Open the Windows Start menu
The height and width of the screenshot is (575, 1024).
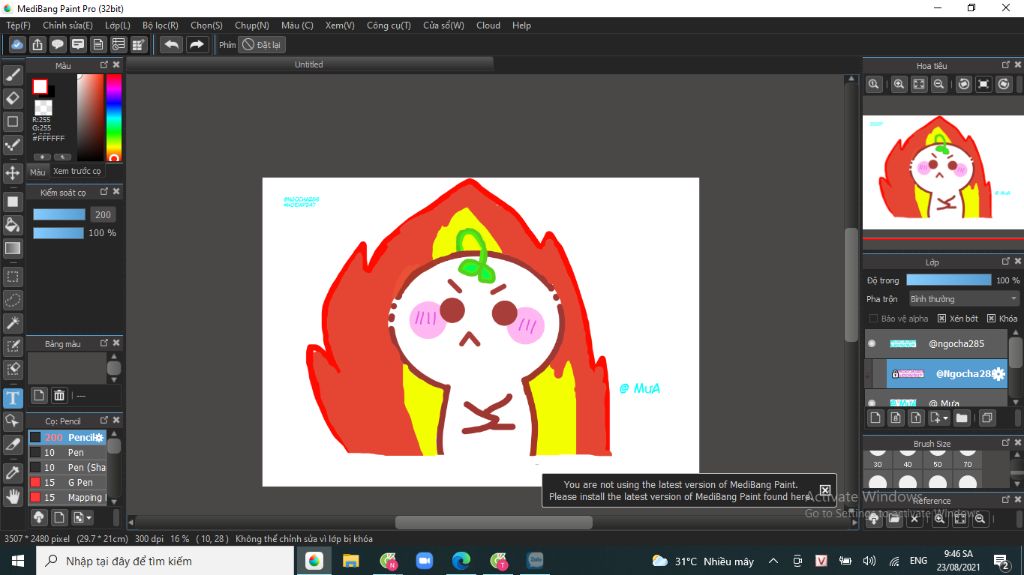(18, 561)
